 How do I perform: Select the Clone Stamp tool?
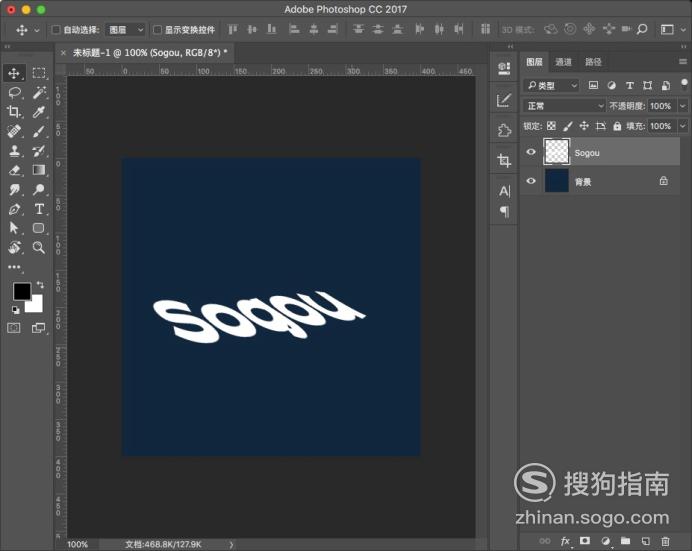point(14,151)
